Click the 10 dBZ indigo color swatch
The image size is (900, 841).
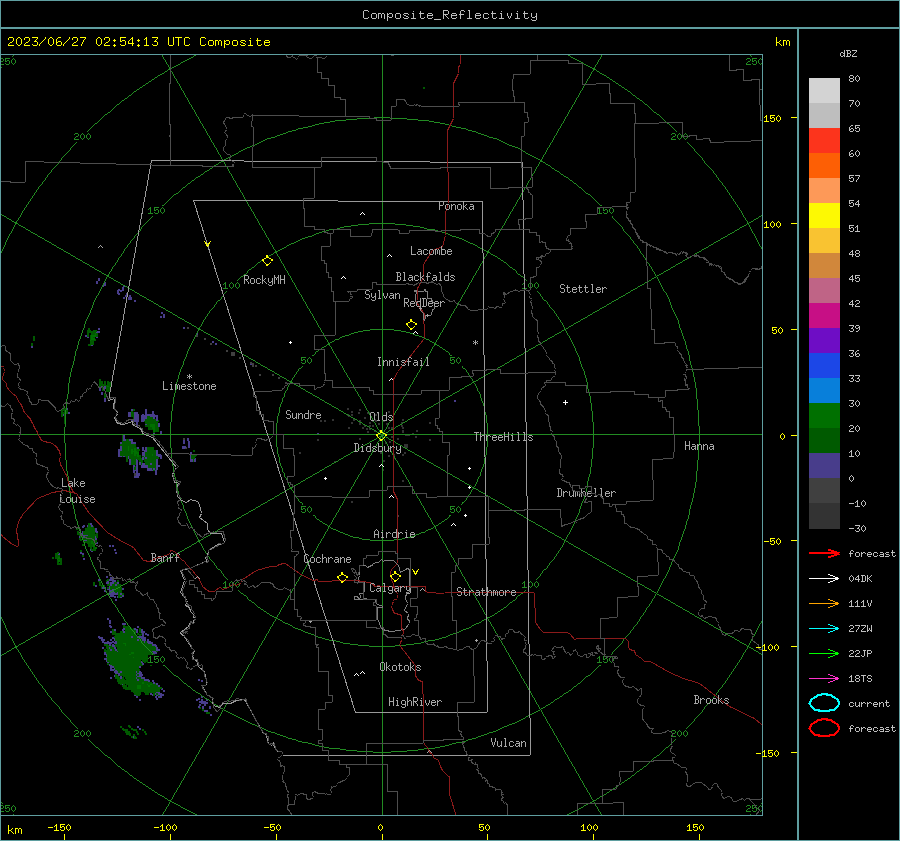[824, 466]
